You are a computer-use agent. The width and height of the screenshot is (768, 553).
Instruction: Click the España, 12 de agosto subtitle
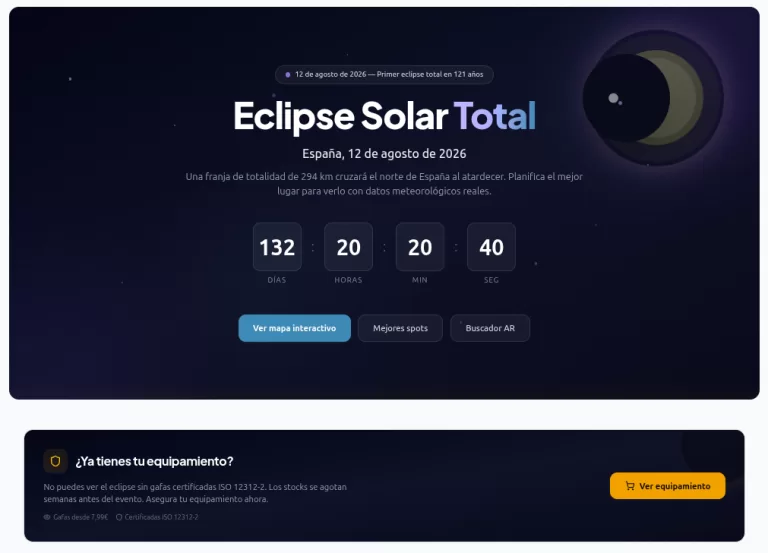(x=384, y=154)
